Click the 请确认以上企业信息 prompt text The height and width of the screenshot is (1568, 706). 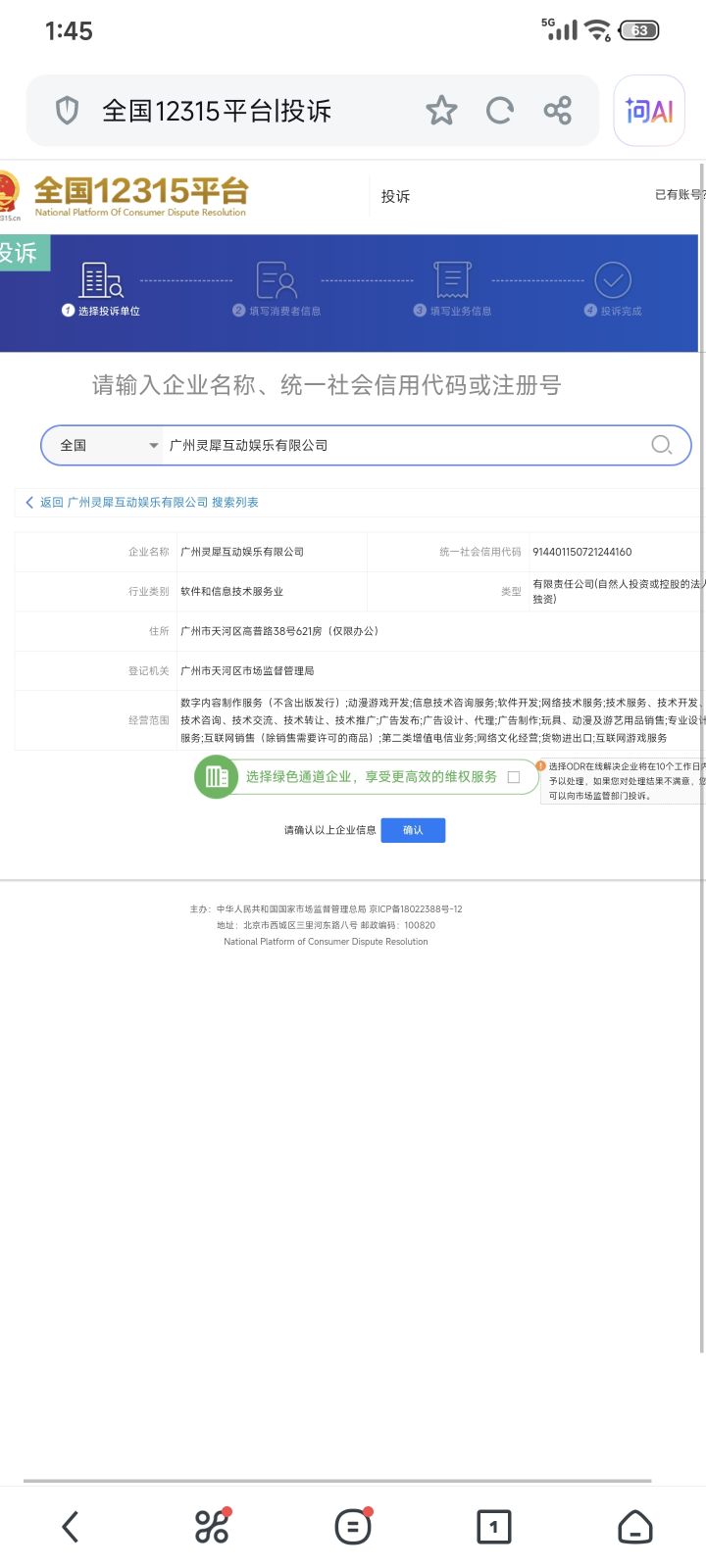[x=330, y=830]
